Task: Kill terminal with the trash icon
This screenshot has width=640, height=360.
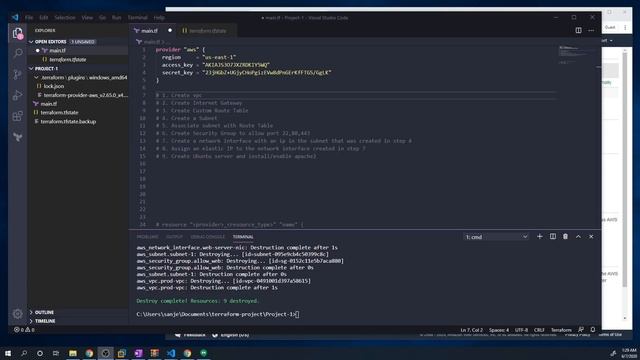Action: 565,236
